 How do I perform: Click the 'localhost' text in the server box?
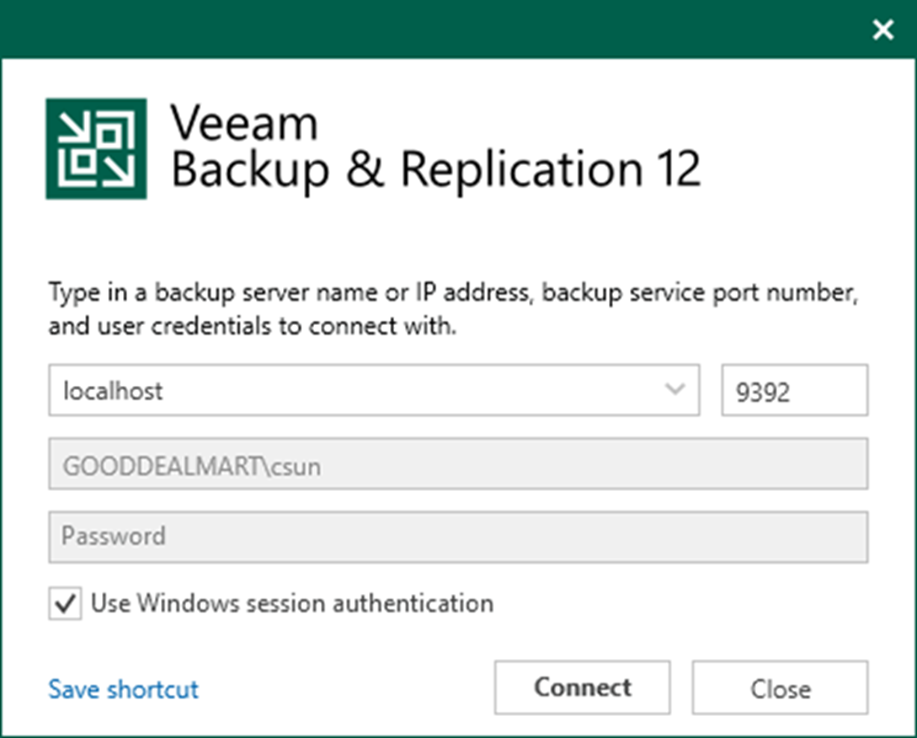112,391
